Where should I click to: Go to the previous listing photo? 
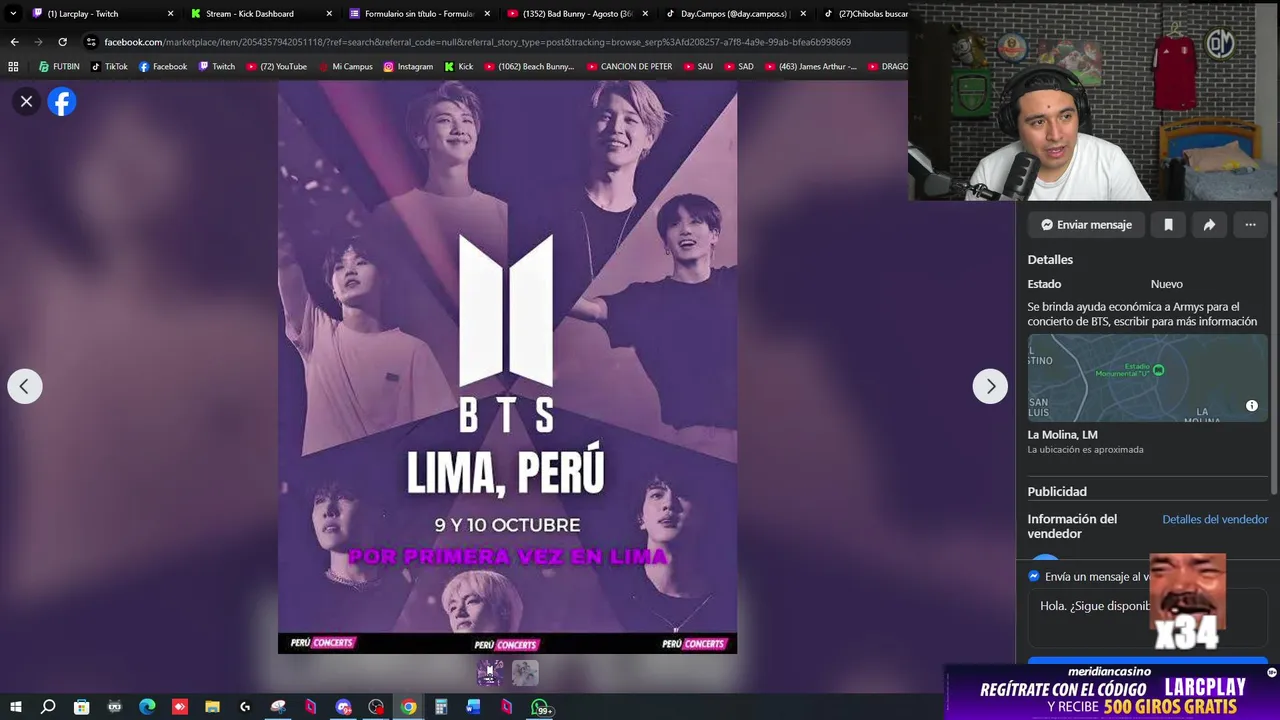pos(25,386)
